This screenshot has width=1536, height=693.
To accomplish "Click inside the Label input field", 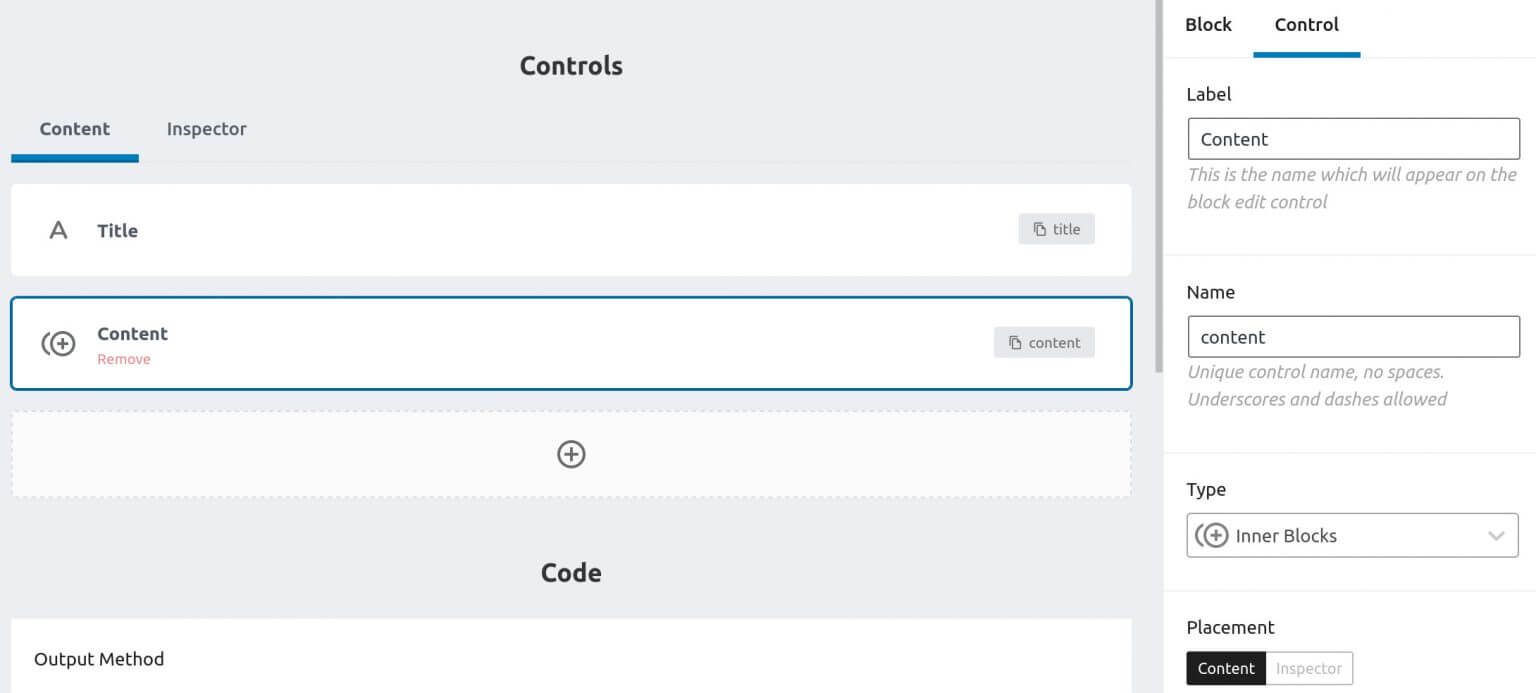I will [x=1352, y=138].
